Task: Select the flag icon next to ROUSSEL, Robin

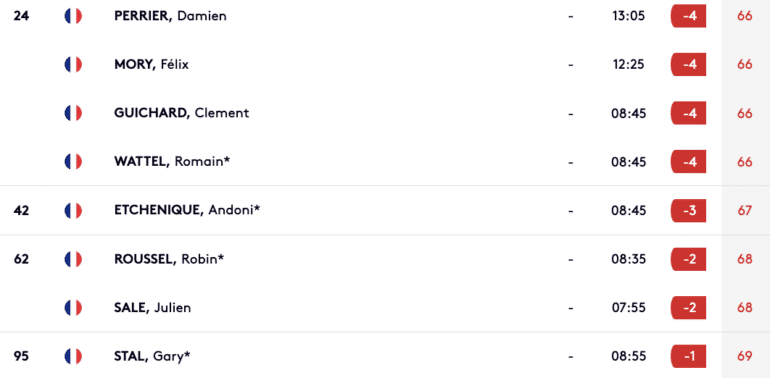Action: click(x=73, y=259)
